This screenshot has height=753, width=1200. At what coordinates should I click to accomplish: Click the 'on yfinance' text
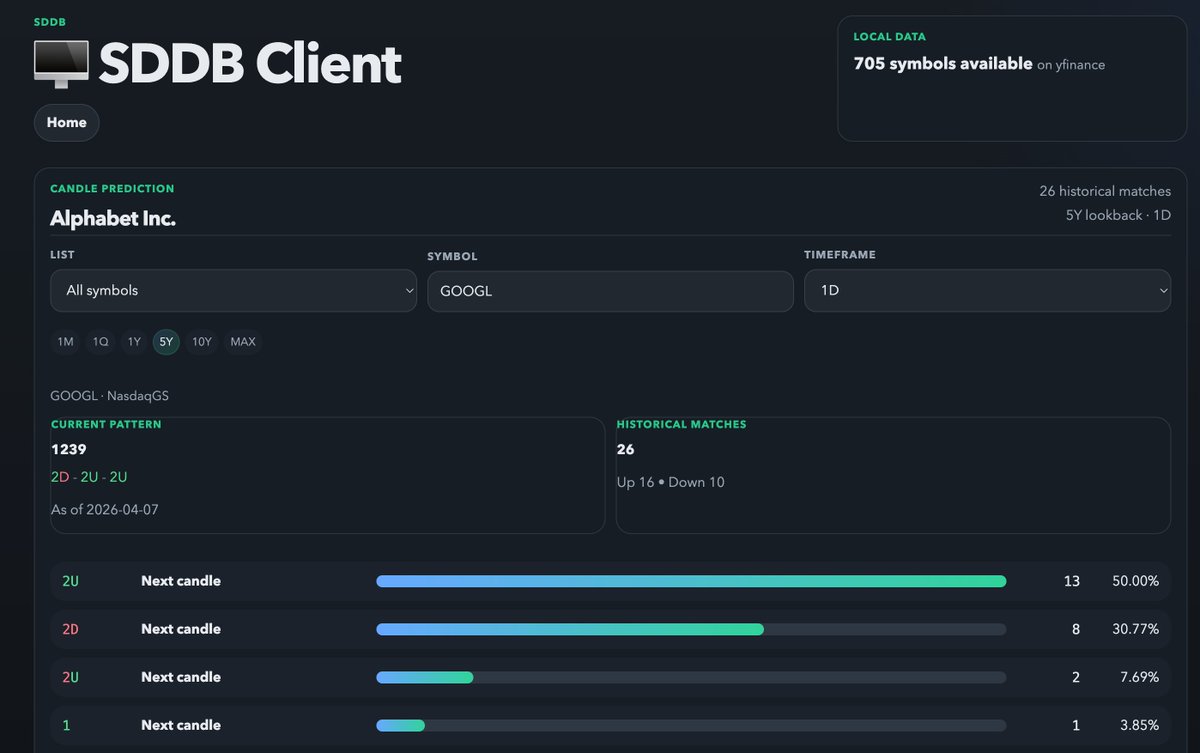[1071, 65]
